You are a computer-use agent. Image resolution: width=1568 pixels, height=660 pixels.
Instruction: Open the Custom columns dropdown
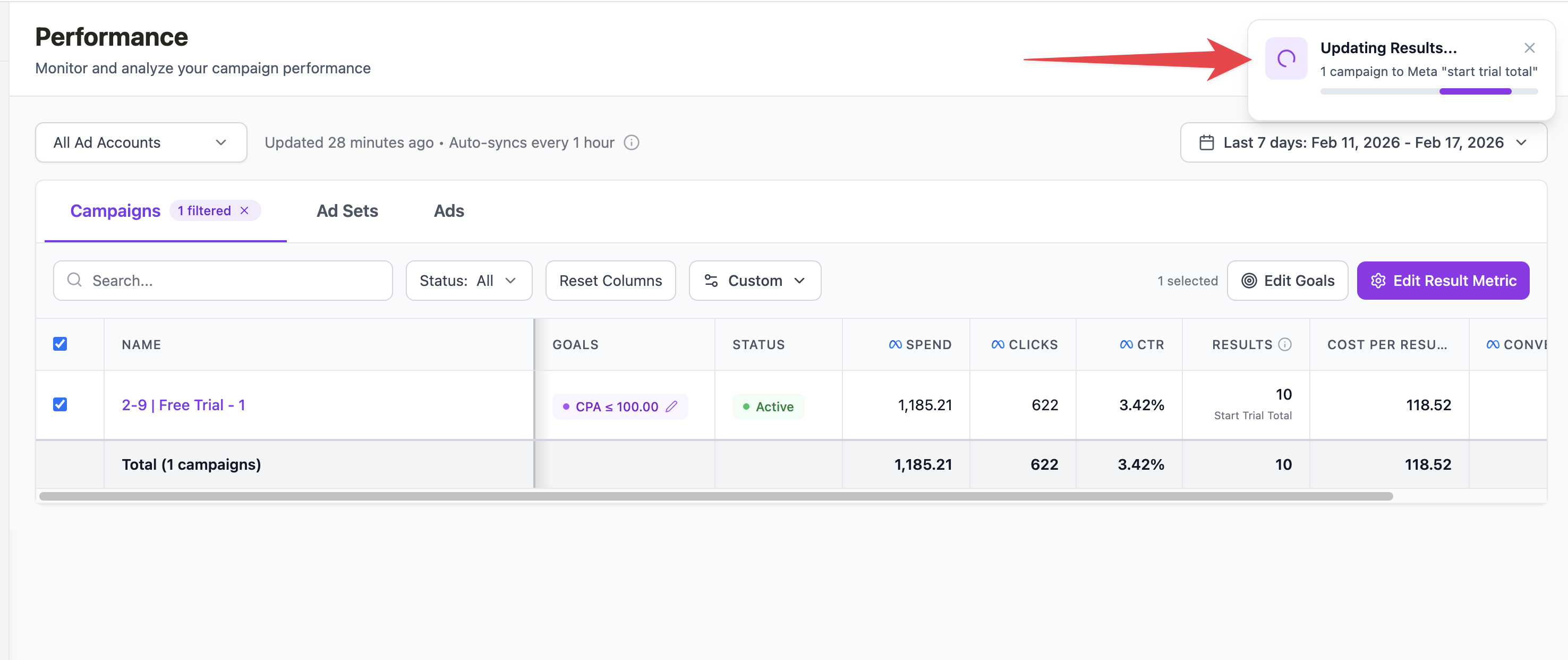click(x=754, y=281)
